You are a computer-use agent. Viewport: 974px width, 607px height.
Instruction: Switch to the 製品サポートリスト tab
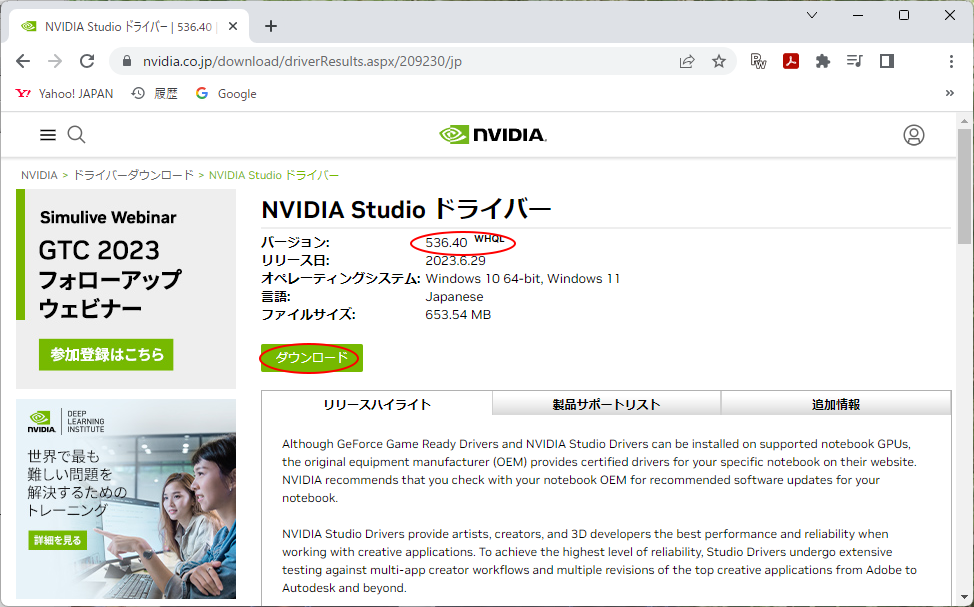point(606,404)
